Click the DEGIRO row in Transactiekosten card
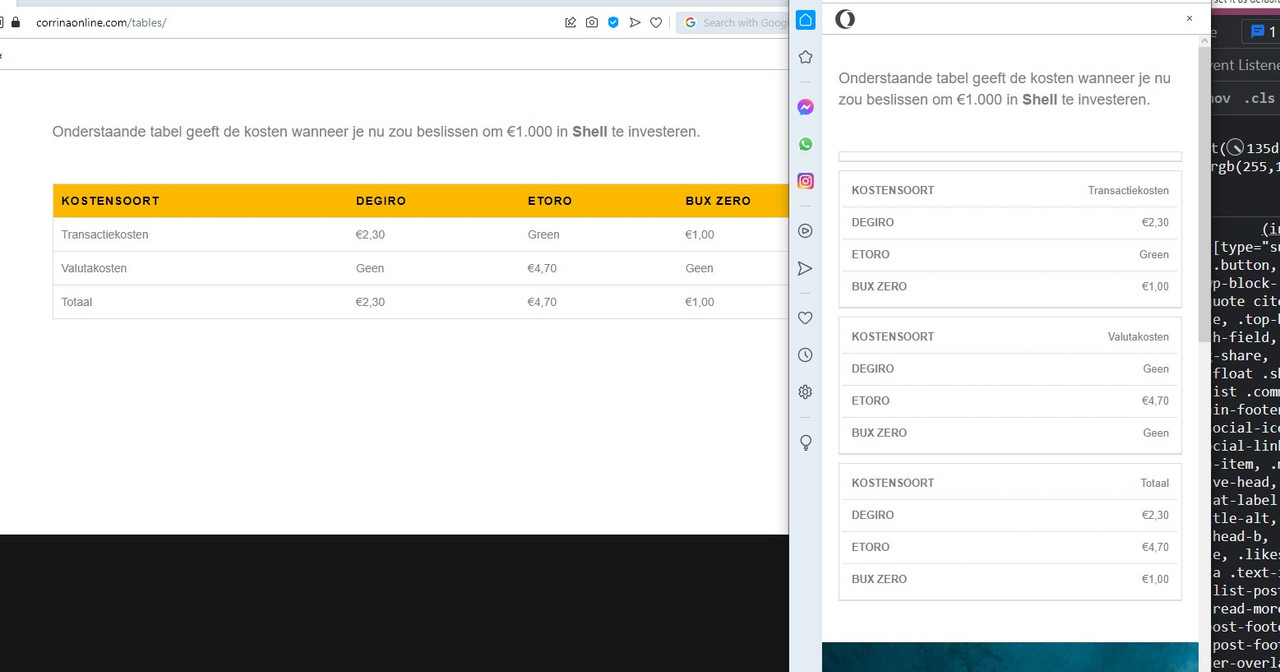Screen dimensions: 1280x672 click(x=1010, y=223)
